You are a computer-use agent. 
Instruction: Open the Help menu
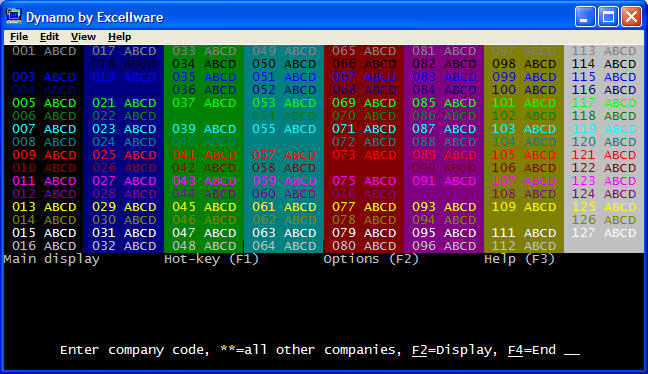[x=119, y=37]
